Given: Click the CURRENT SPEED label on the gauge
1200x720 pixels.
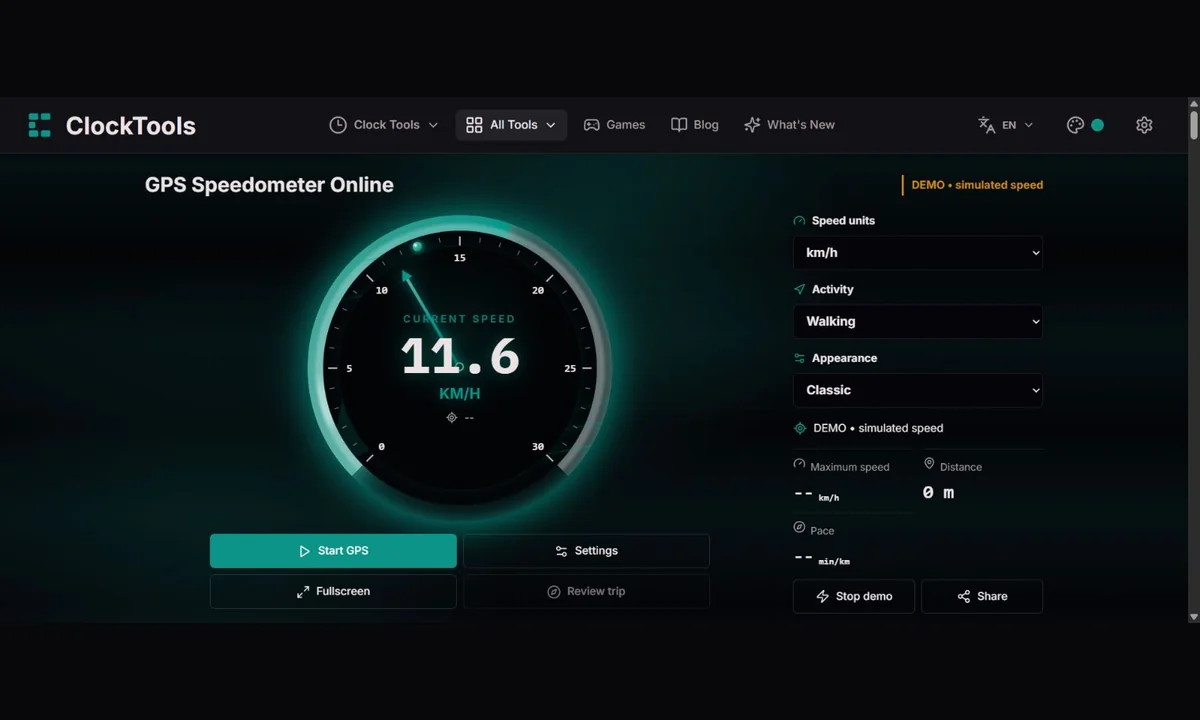Looking at the screenshot, I should point(459,319).
